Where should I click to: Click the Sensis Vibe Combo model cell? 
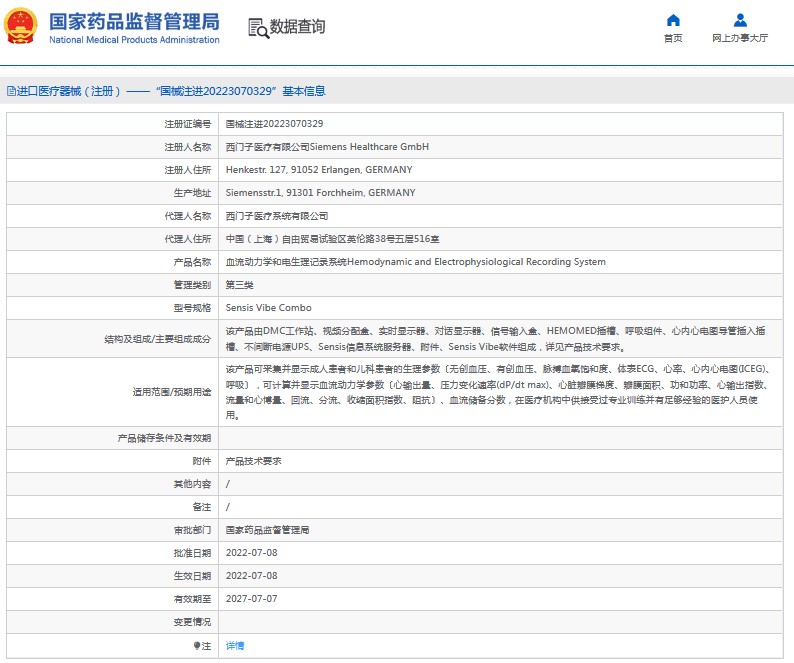(x=268, y=308)
